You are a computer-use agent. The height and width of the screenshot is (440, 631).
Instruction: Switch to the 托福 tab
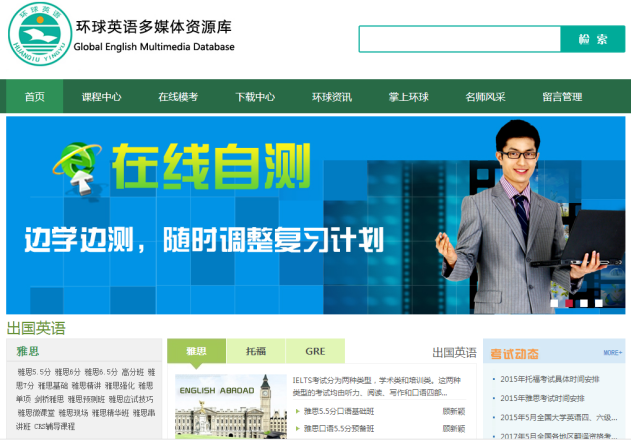point(256,351)
